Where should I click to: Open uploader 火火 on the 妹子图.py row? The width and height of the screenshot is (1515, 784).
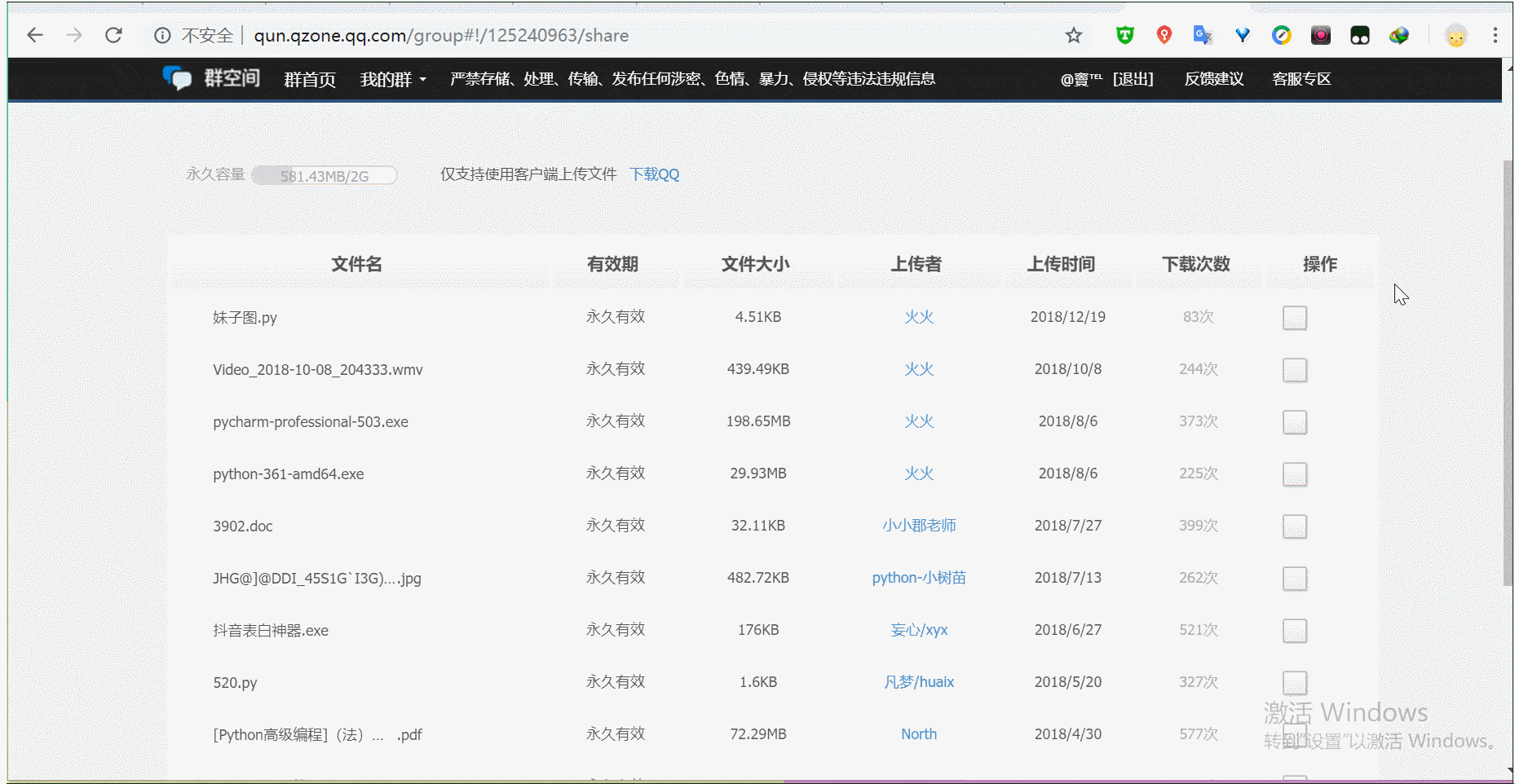coord(919,317)
